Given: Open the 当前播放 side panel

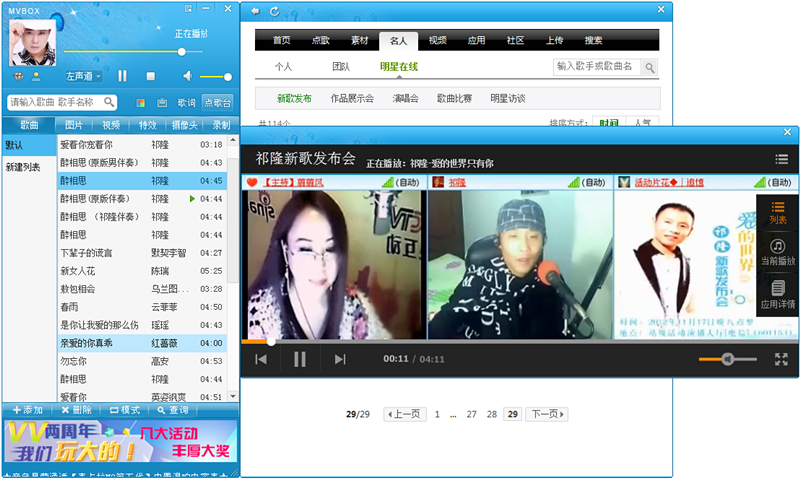Looking at the screenshot, I should [x=778, y=252].
